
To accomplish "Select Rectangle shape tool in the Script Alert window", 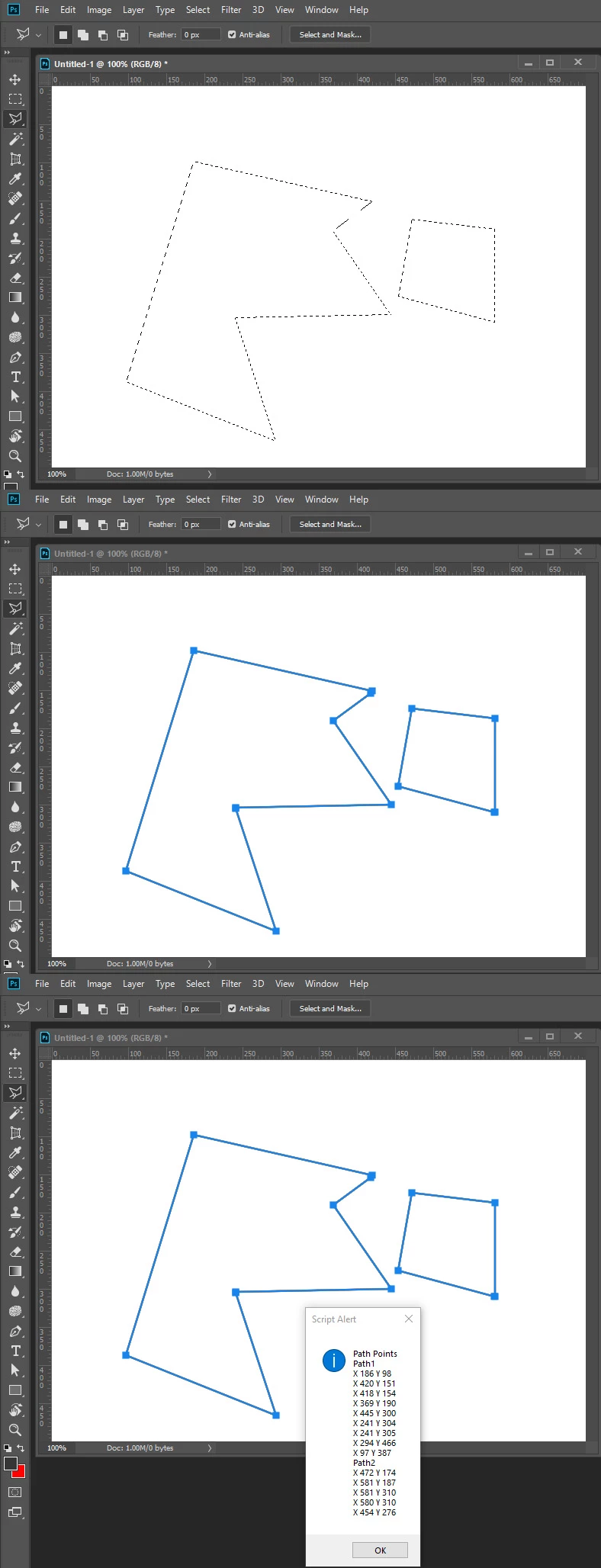I will [14, 1390].
